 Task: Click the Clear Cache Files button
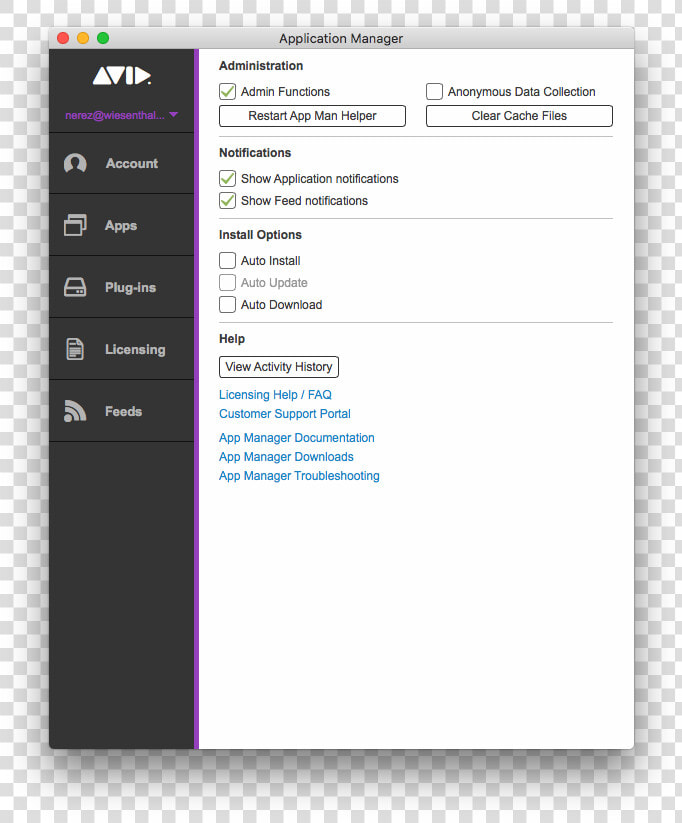point(519,116)
